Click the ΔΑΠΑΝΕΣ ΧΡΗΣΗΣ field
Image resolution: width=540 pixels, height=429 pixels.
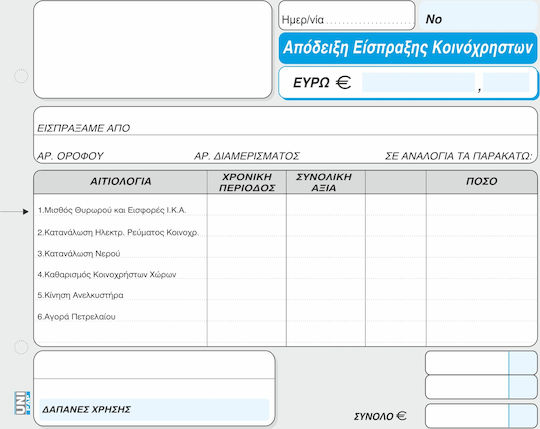(x=154, y=409)
